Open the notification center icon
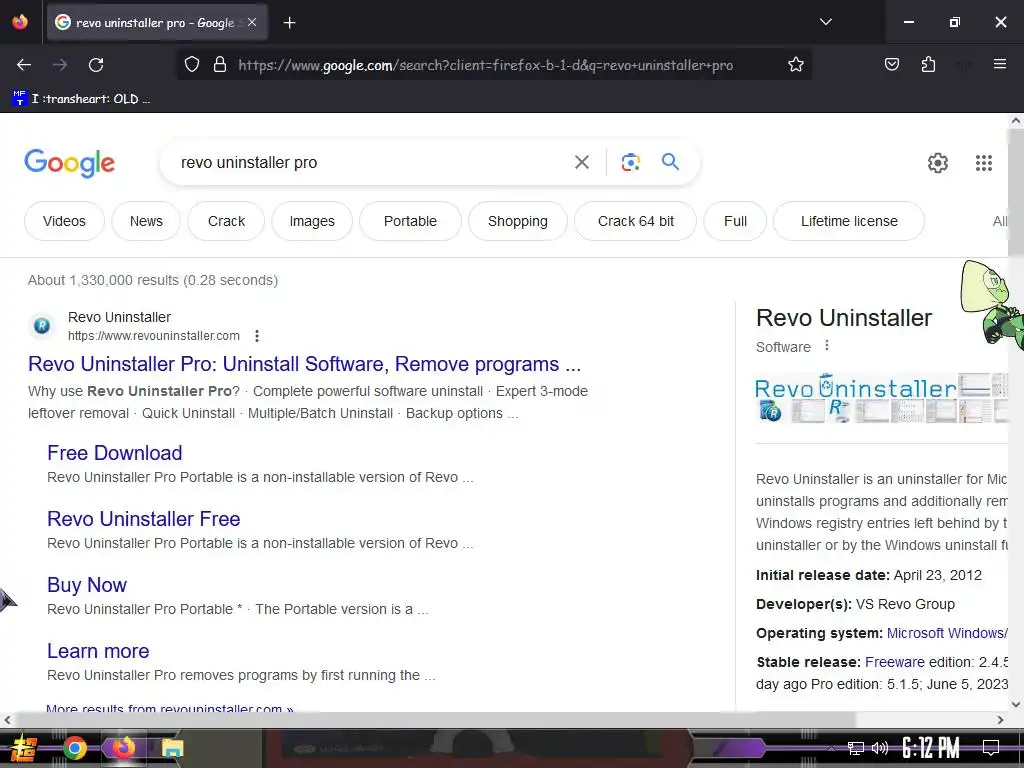Viewport: 1024px width, 768px height. pos(991,748)
